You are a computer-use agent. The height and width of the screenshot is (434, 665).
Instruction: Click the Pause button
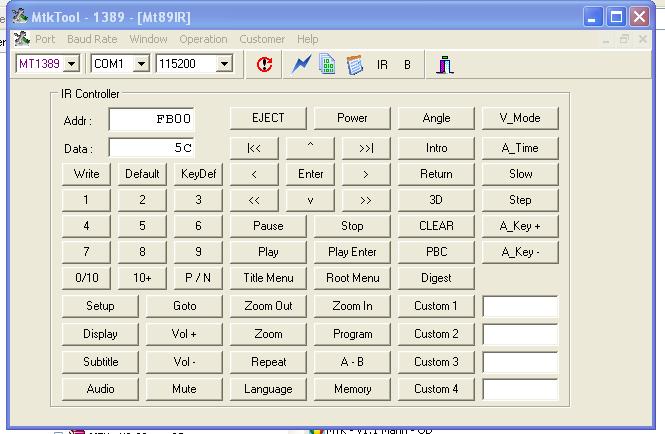point(268,226)
